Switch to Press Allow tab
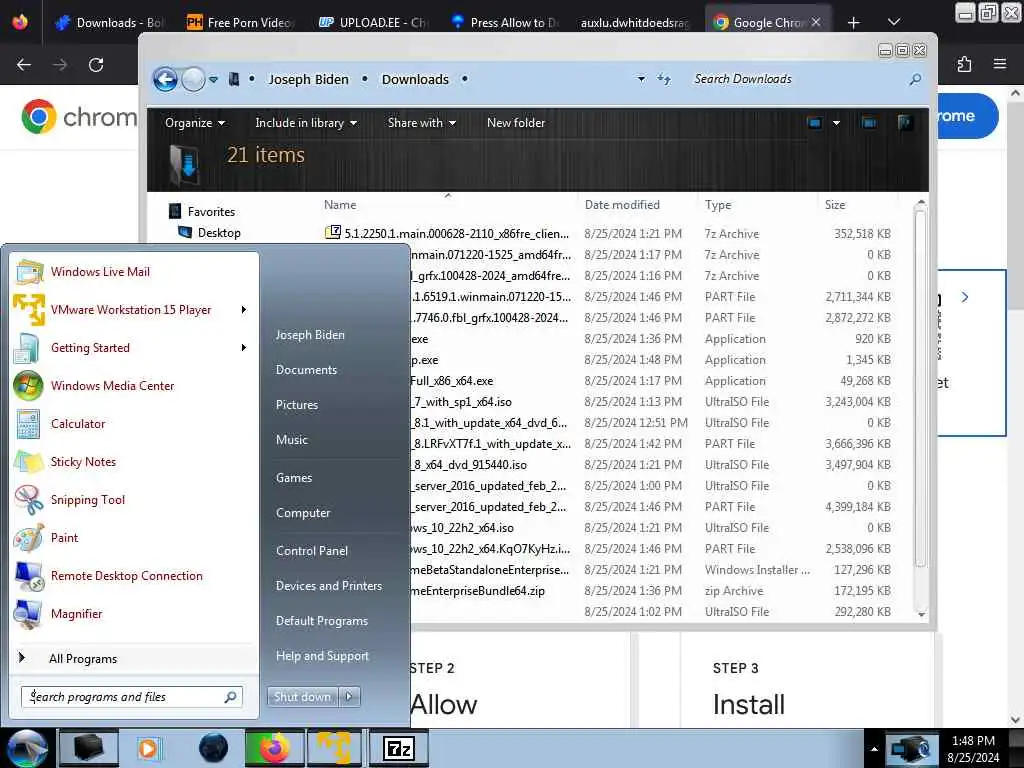Image resolution: width=1024 pixels, height=768 pixels. [505, 23]
